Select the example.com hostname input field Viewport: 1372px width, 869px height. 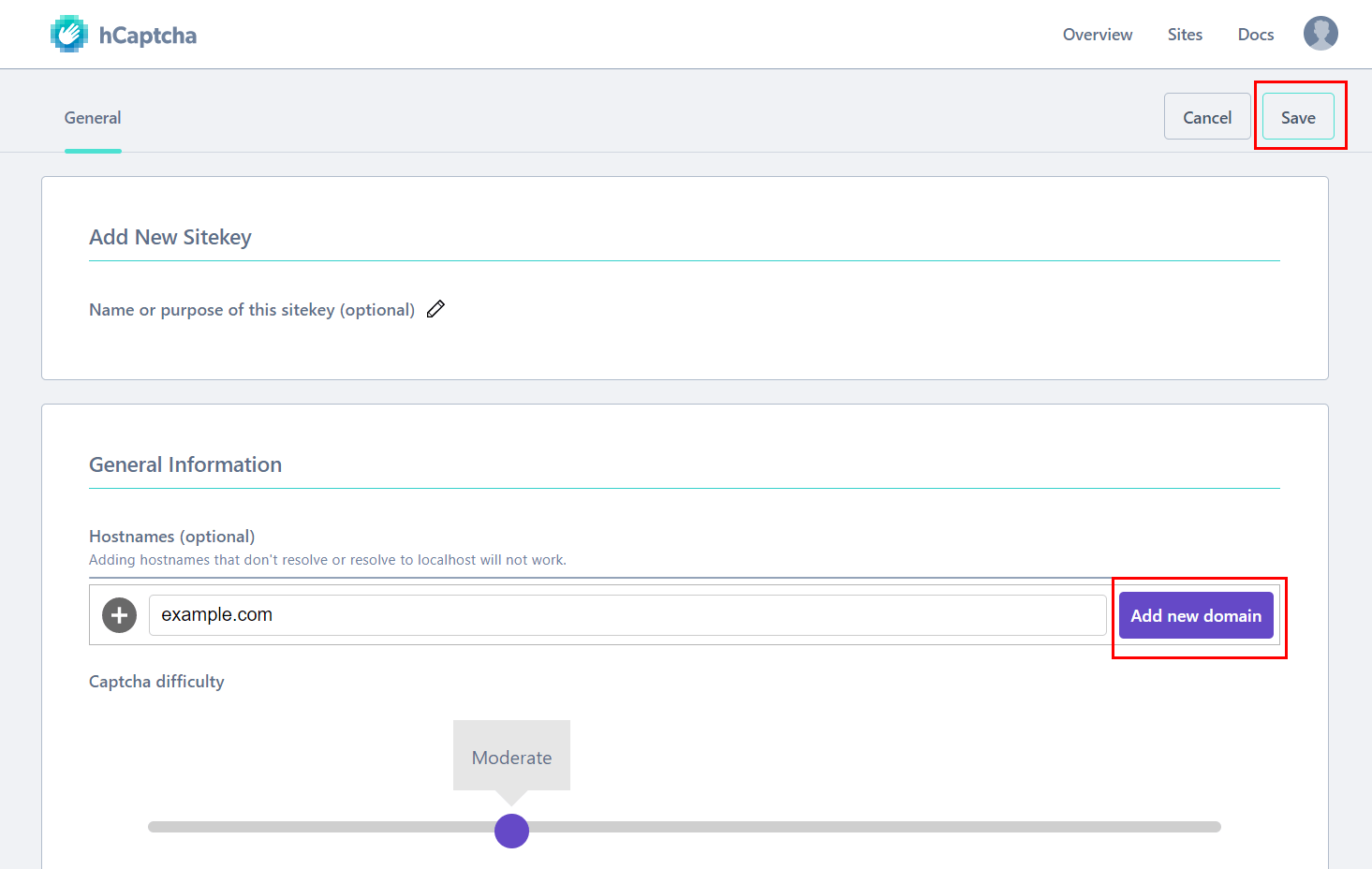627,614
